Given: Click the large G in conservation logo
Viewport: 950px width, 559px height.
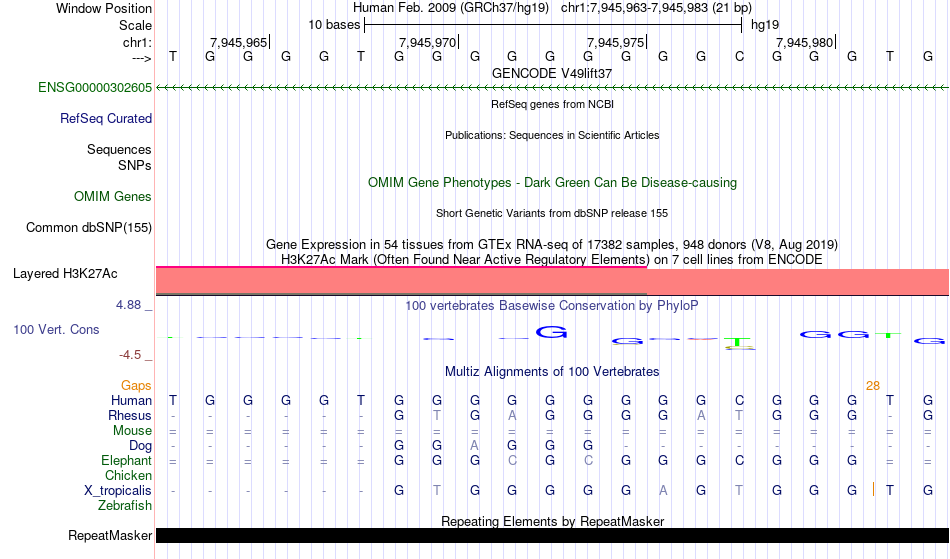Looking at the screenshot, I should [x=551, y=332].
